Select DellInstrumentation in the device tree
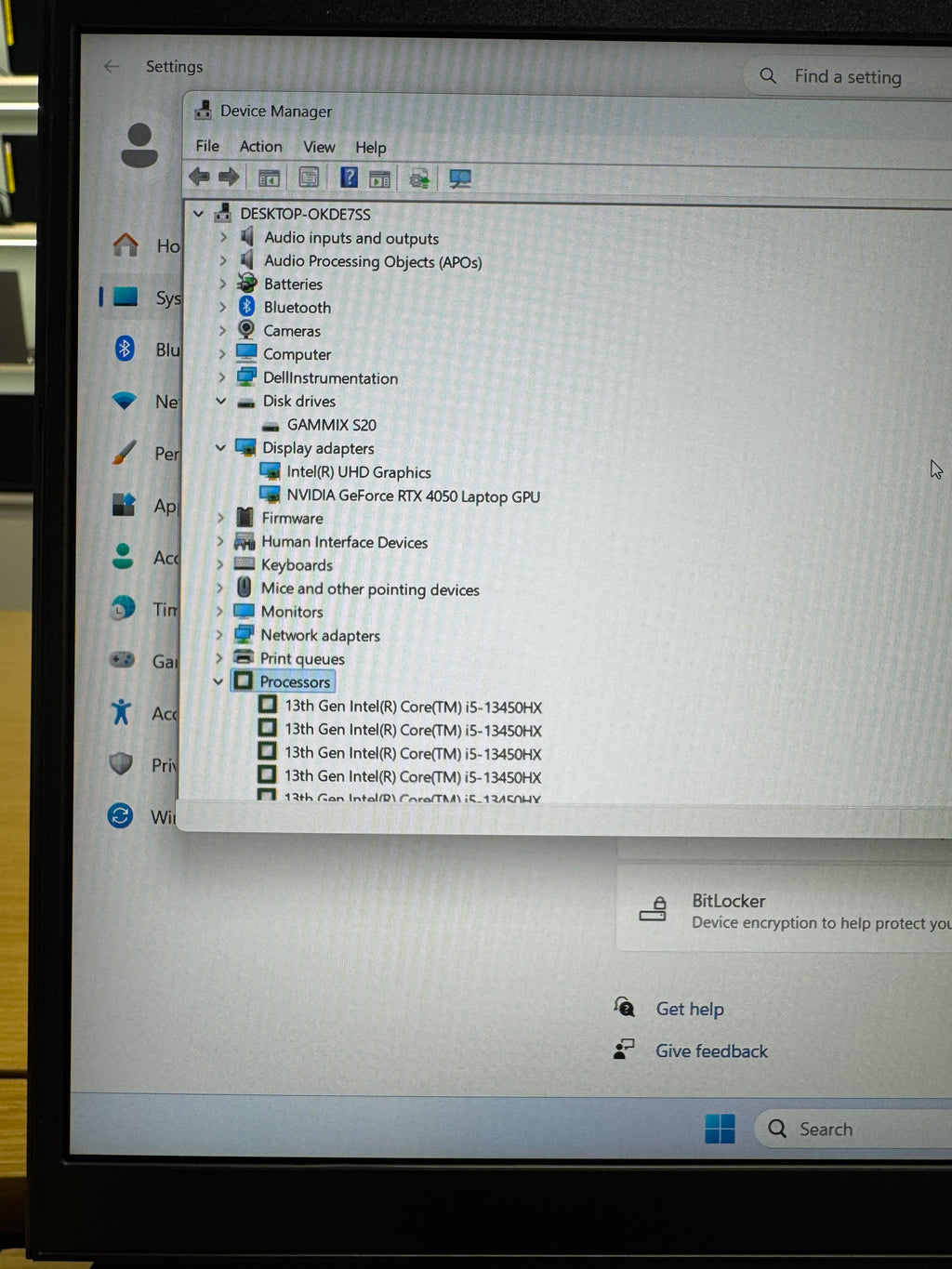Viewport: 952px width, 1269px height. (330, 377)
